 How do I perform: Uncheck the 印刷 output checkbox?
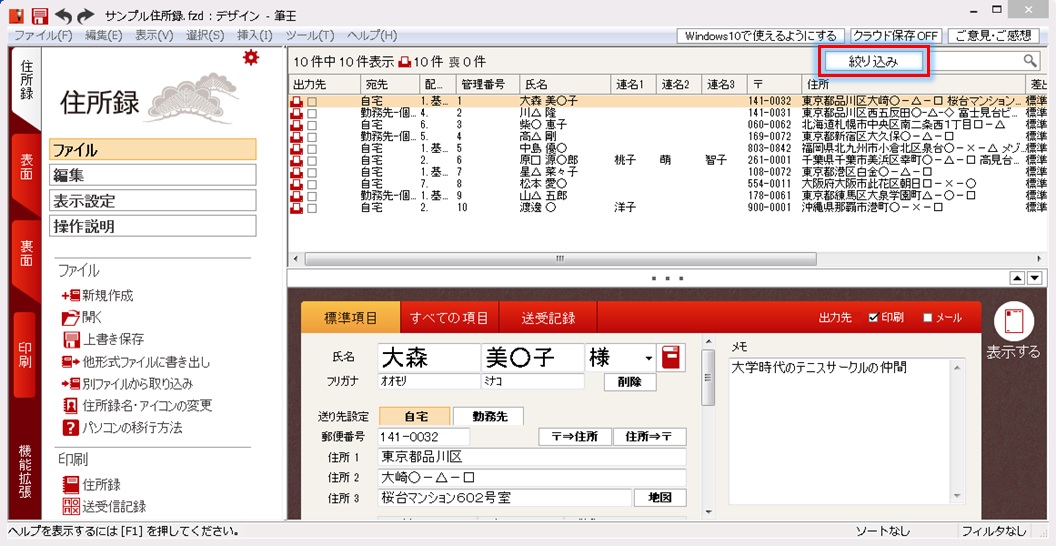pos(873,318)
